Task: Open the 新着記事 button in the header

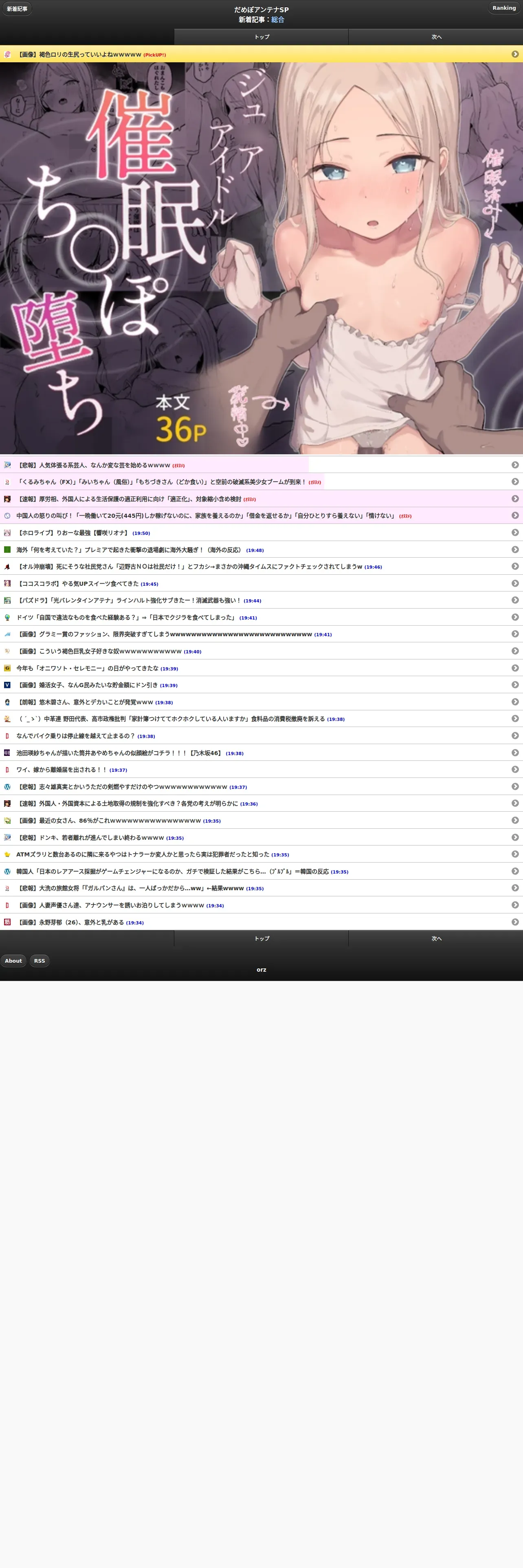Action: [17, 9]
